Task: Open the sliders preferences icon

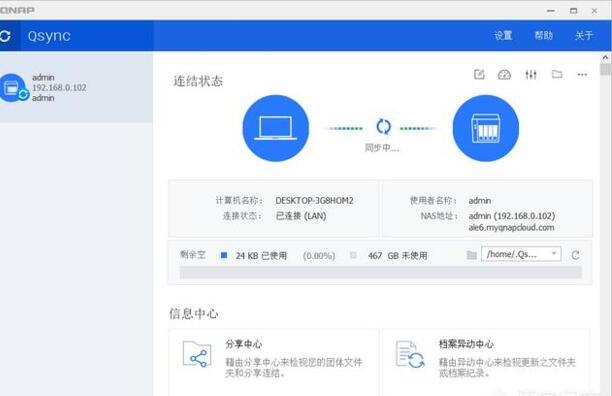Action: point(531,74)
